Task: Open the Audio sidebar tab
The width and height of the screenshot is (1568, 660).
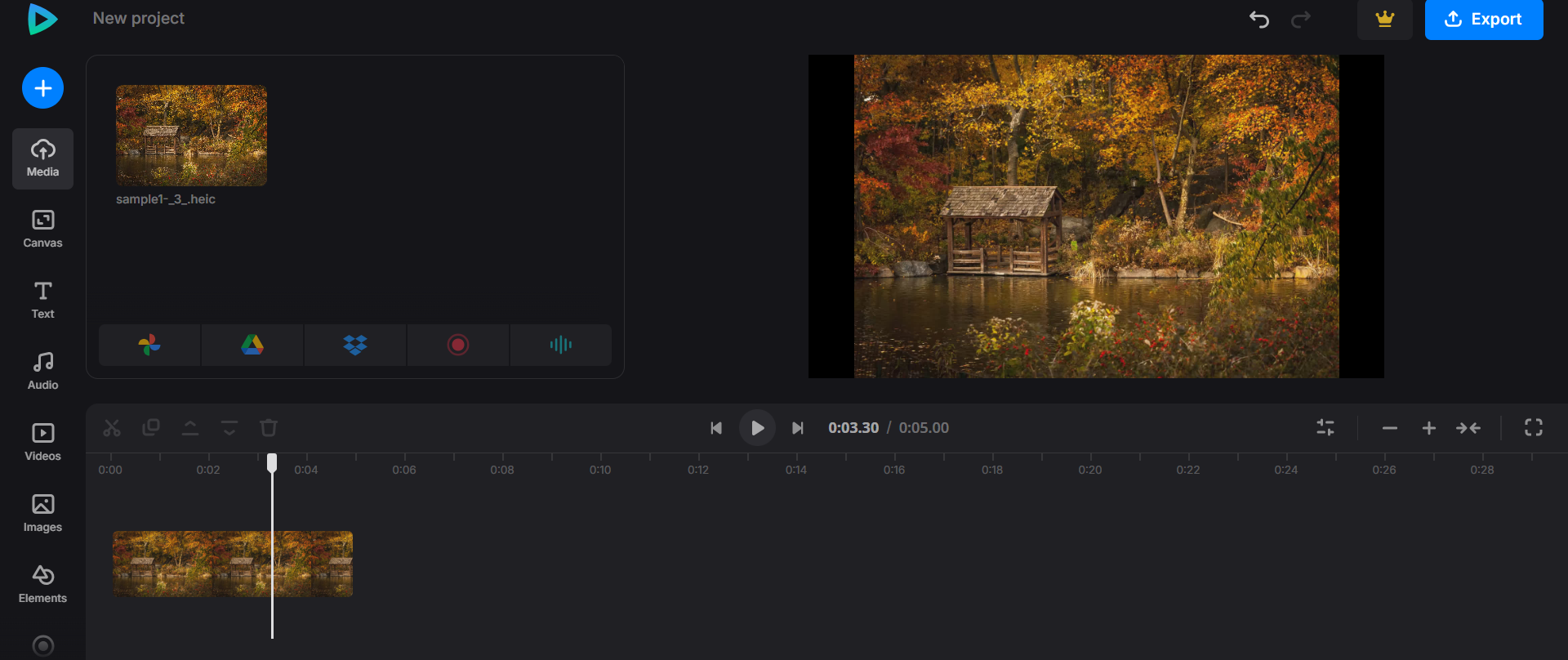Action: pyautogui.click(x=42, y=372)
